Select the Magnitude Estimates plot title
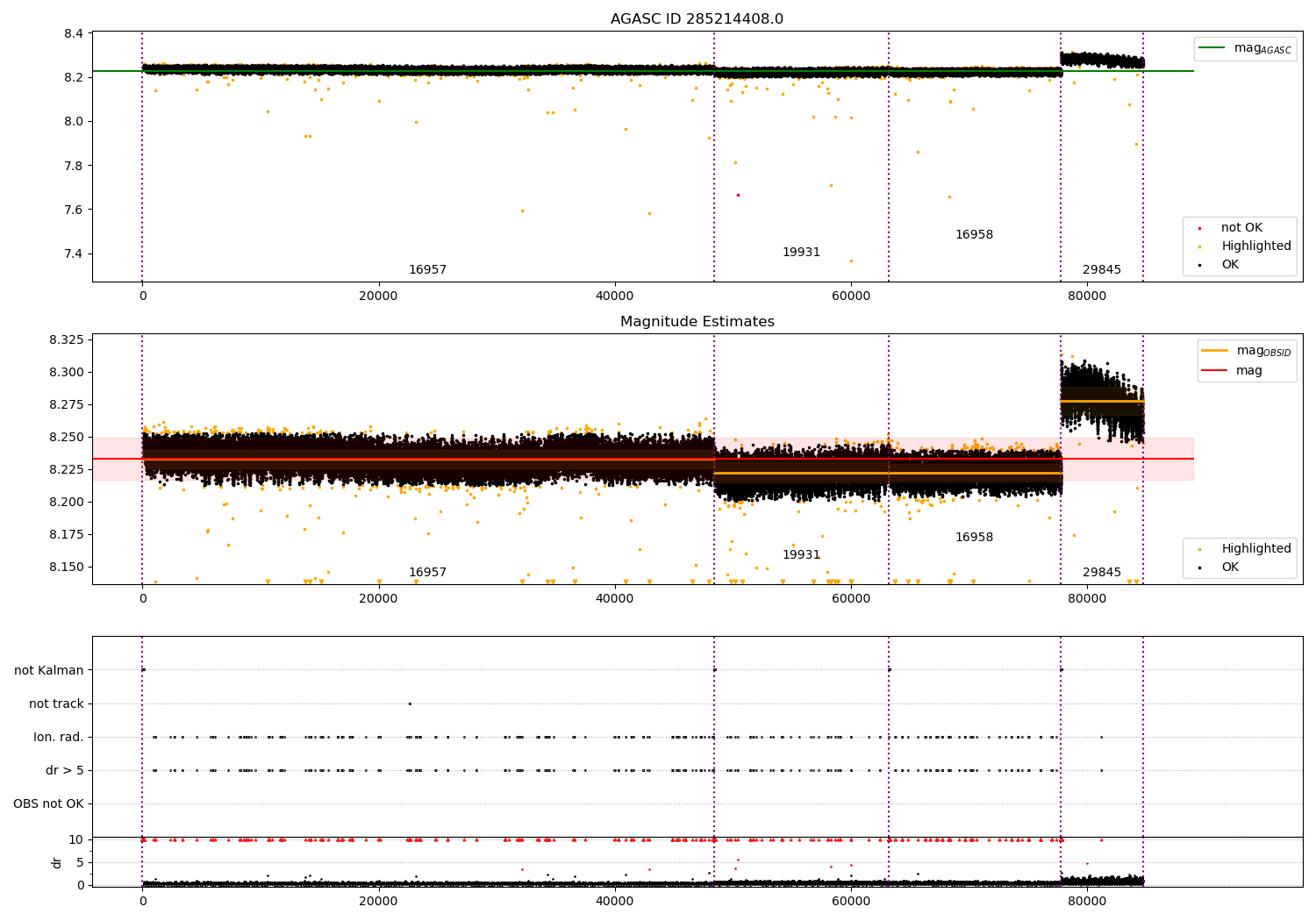Image resolution: width=1316 pixels, height=921 pixels. (x=697, y=322)
